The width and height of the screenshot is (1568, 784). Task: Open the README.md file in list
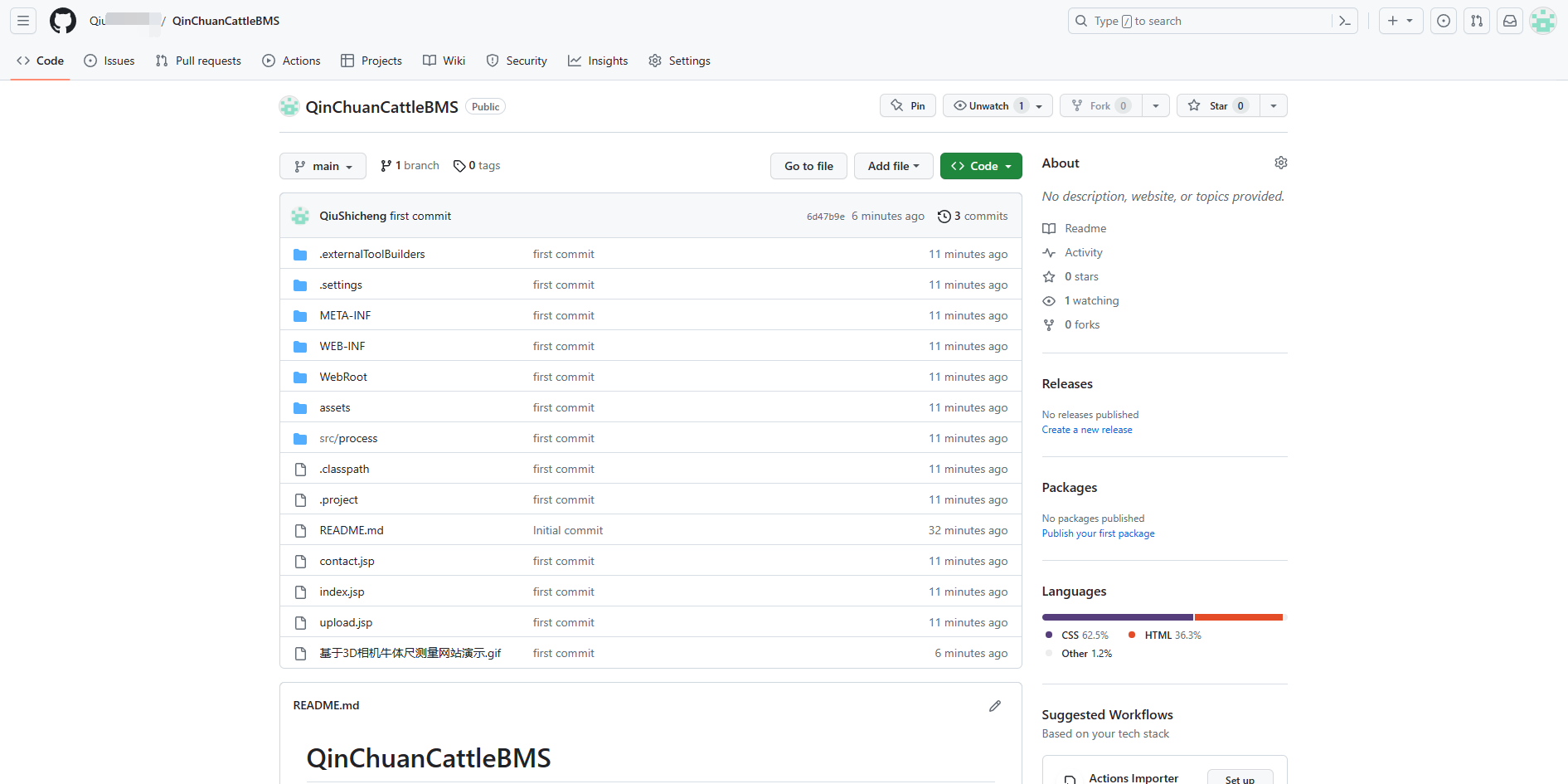[352, 531]
